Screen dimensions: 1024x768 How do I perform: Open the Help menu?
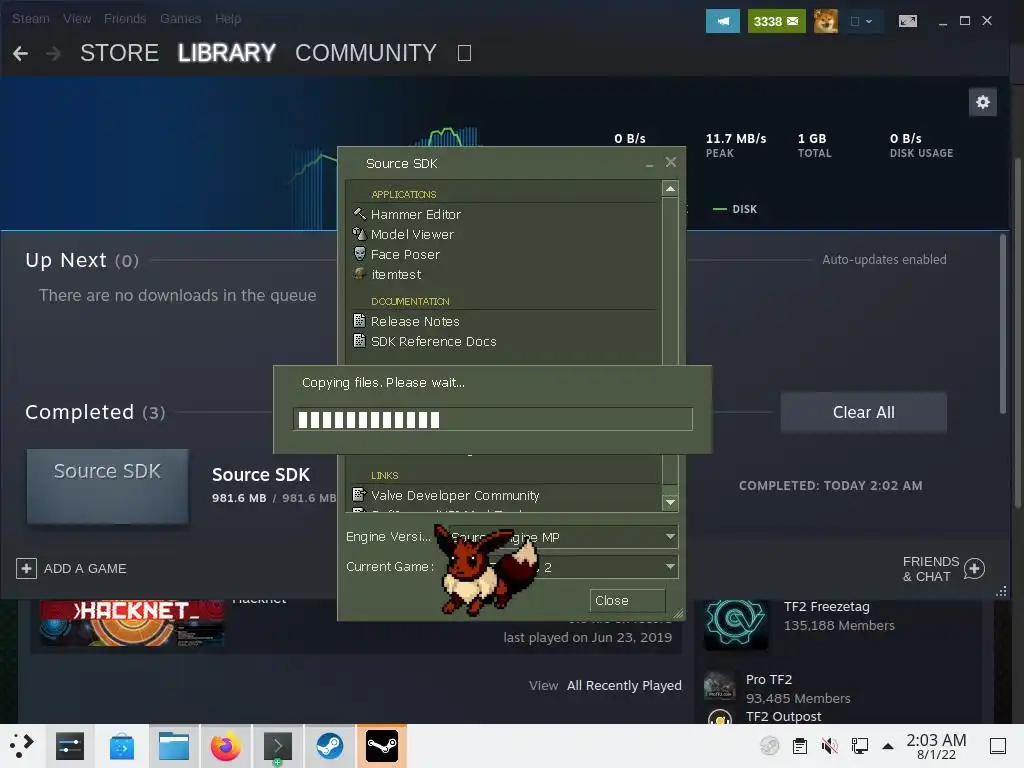pos(228,19)
